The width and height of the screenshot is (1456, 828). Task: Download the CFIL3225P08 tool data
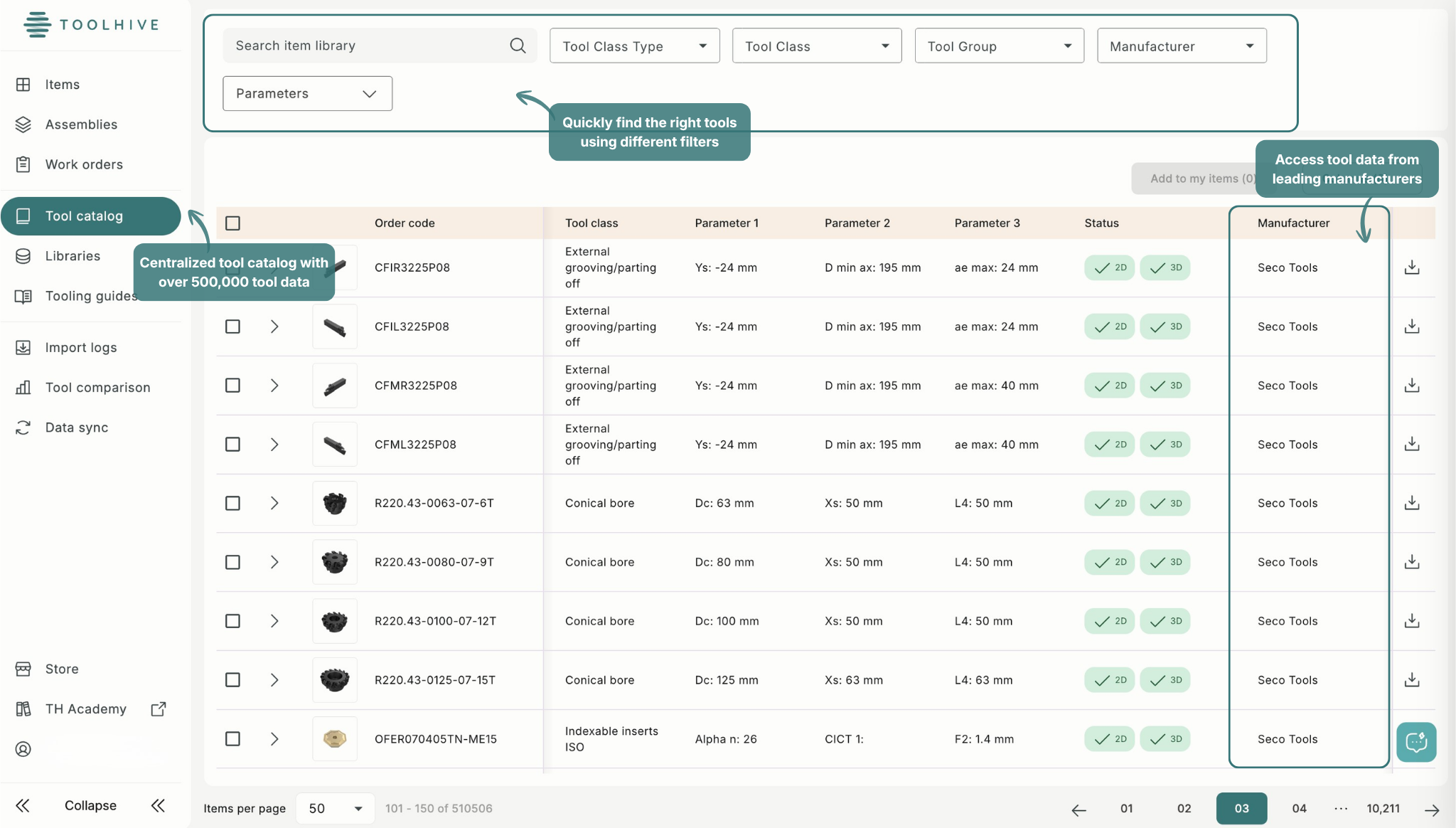(1412, 327)
